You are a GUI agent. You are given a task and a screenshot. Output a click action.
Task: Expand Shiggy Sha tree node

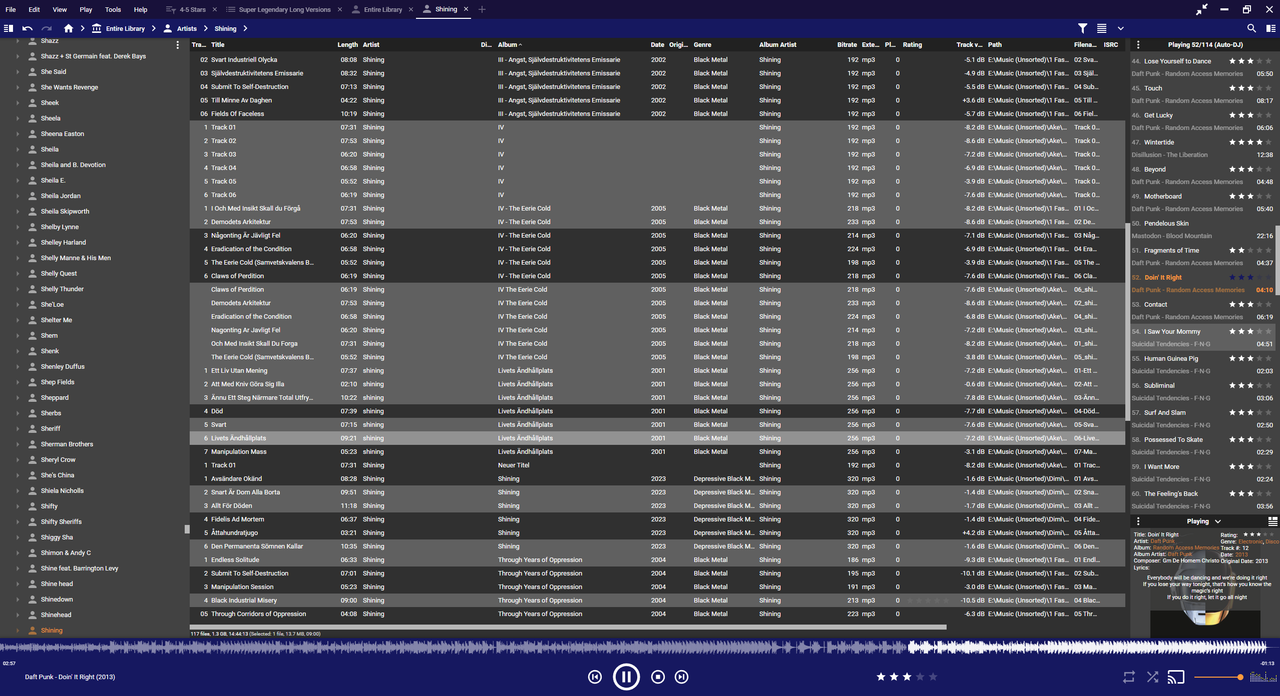[17, 537]
